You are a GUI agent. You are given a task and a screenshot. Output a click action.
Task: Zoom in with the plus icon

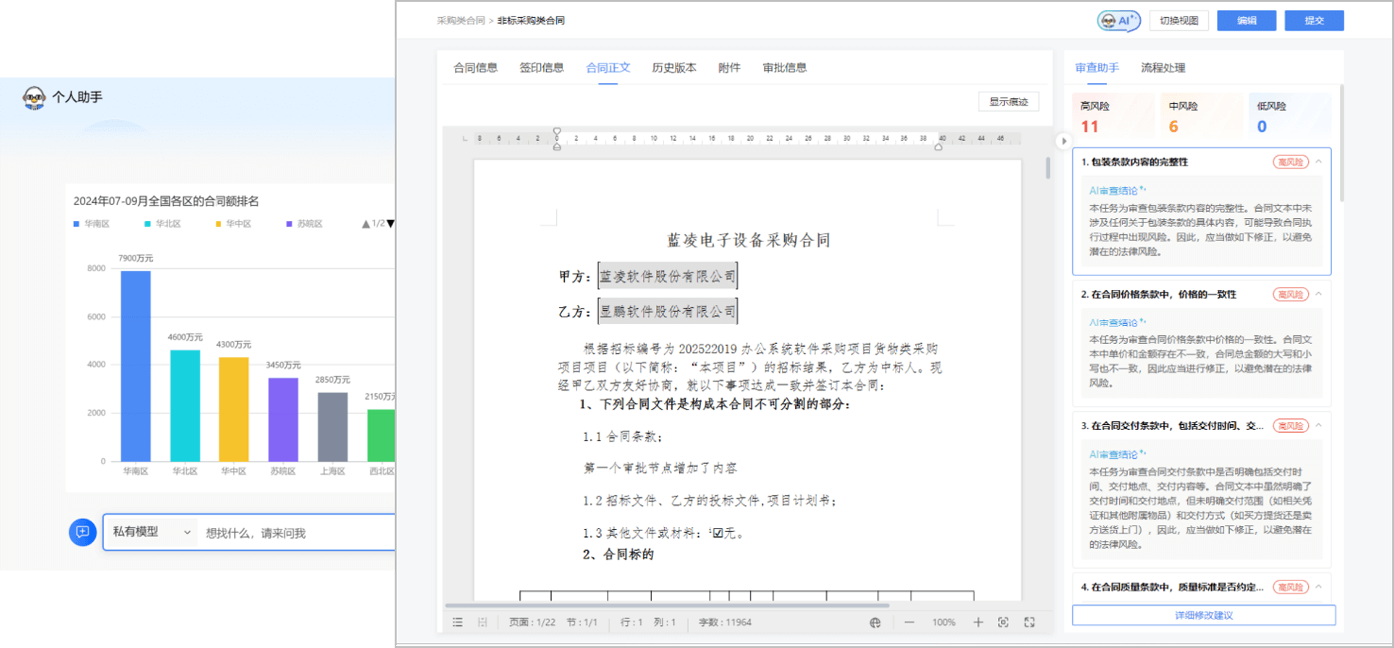click(978, 622)
